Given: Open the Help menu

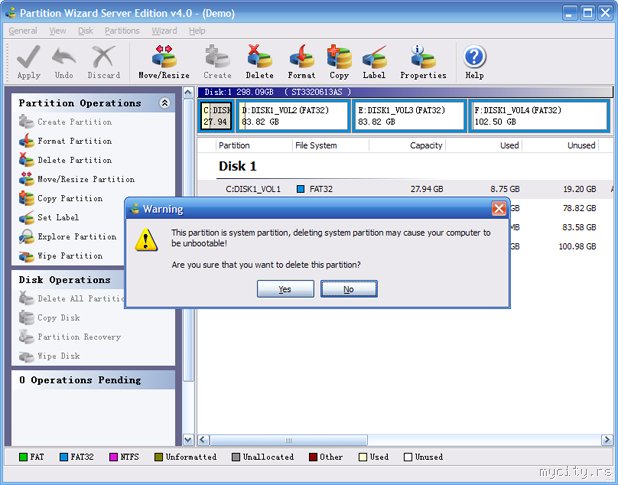Looking at the screenshot, I should click(197, 31).
